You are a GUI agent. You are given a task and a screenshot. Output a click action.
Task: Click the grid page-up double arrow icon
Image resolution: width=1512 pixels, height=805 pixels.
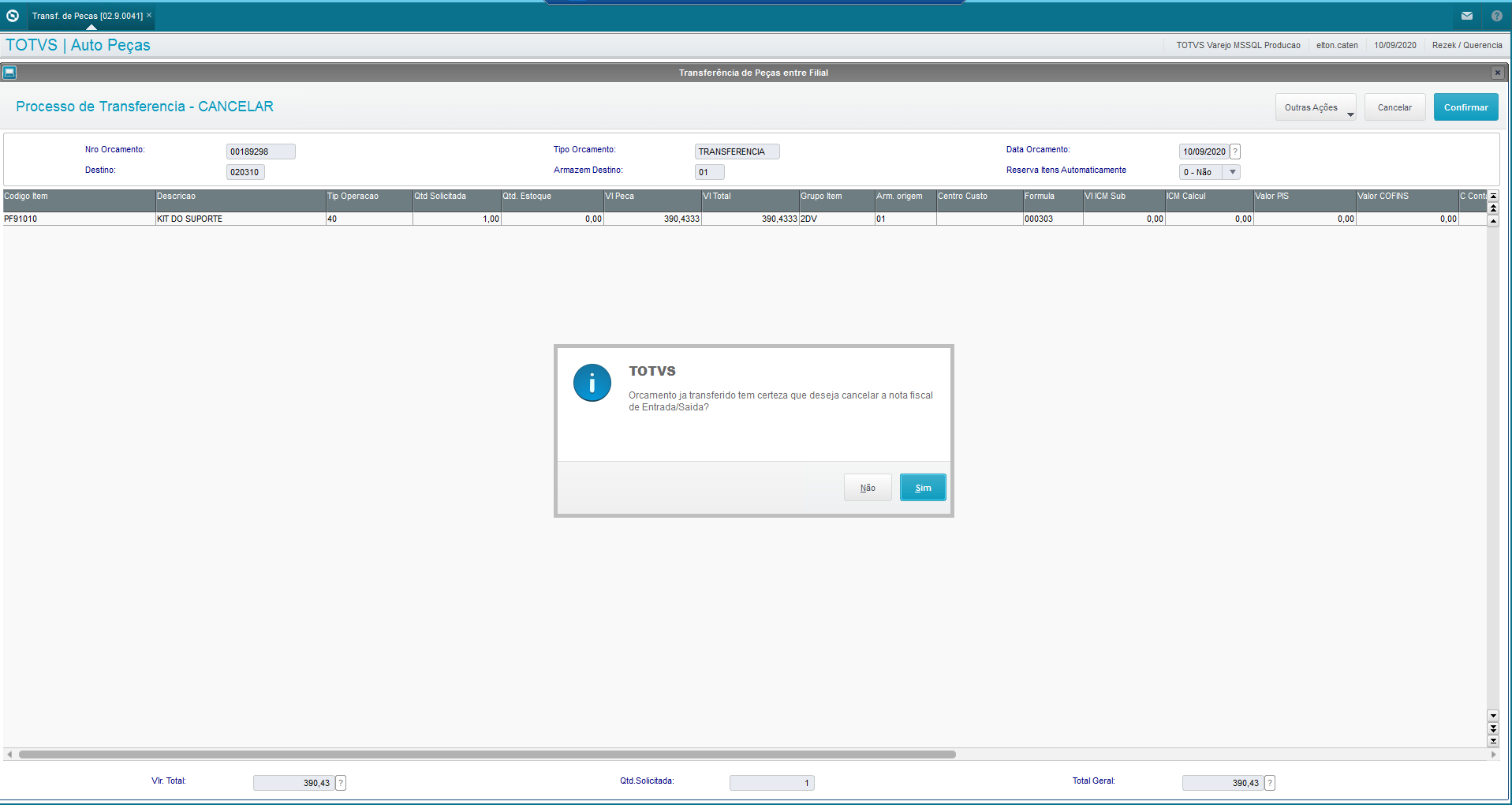pyautogui.click(x=1493, y=208)
